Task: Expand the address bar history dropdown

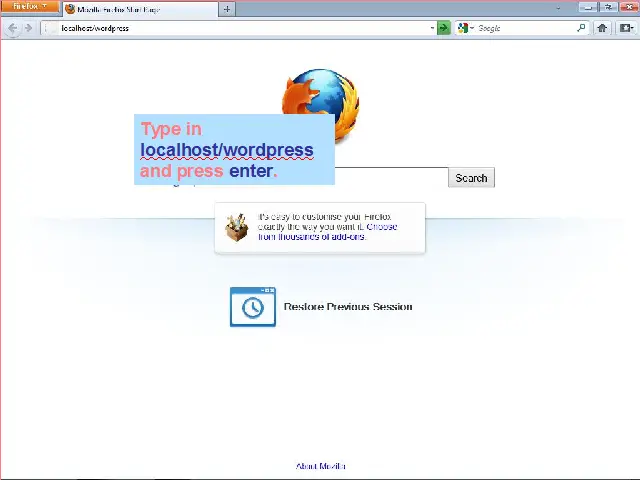Action: click(432, 28)
